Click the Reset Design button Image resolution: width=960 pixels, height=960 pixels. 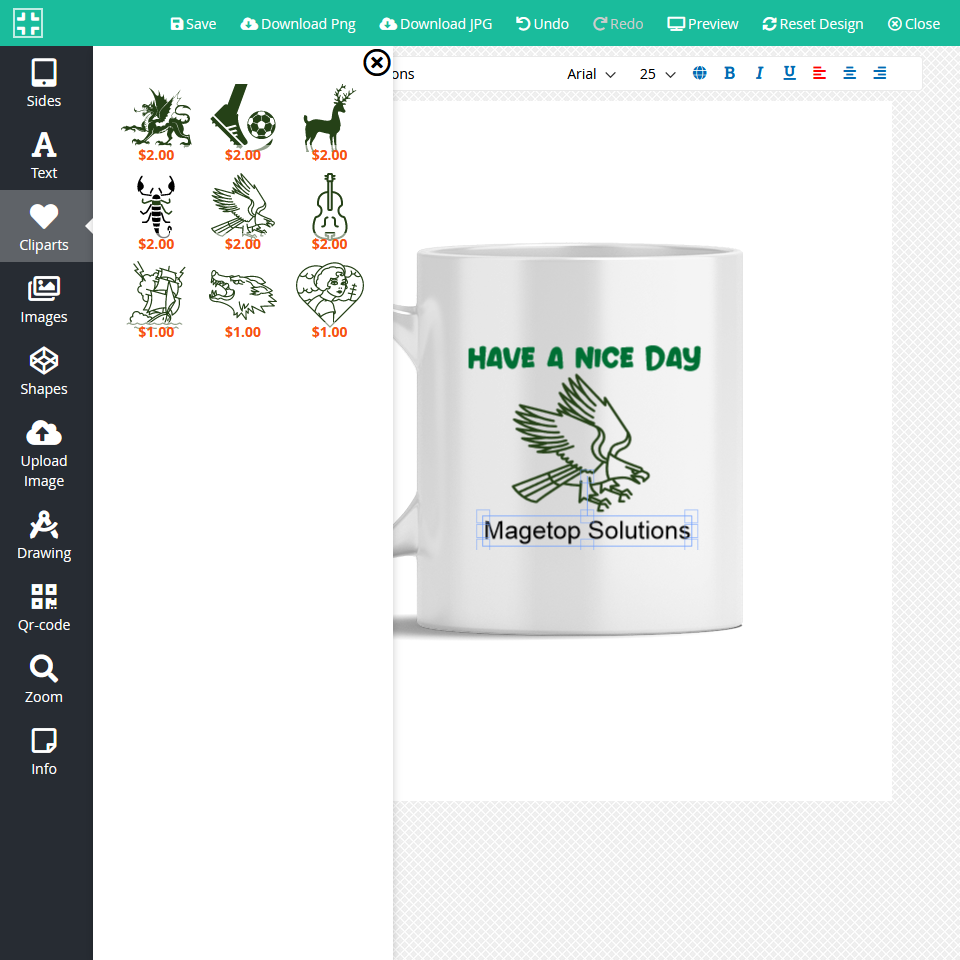click(x=812, y=23)
